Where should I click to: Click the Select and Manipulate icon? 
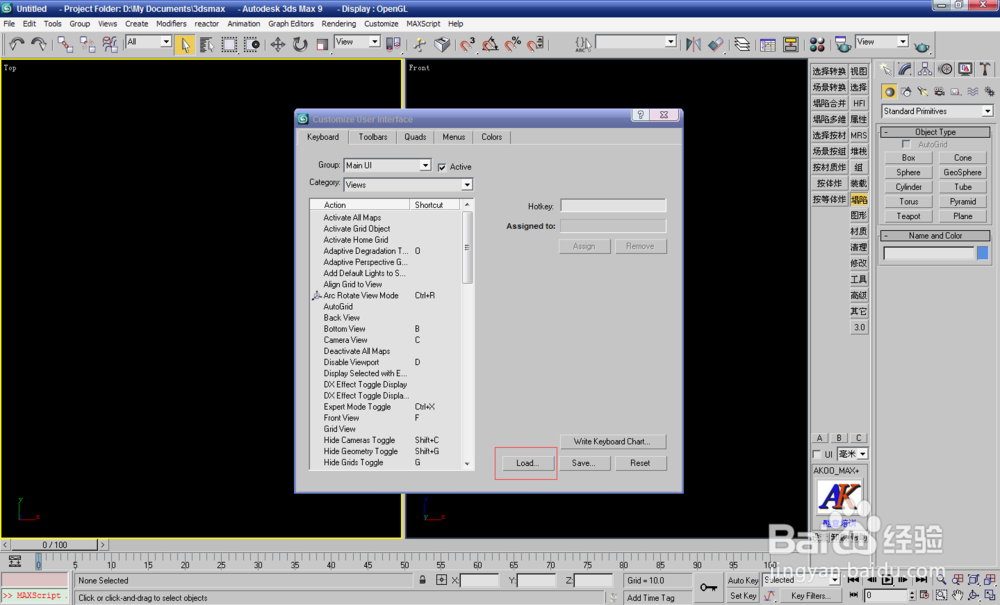coord(419,44)
